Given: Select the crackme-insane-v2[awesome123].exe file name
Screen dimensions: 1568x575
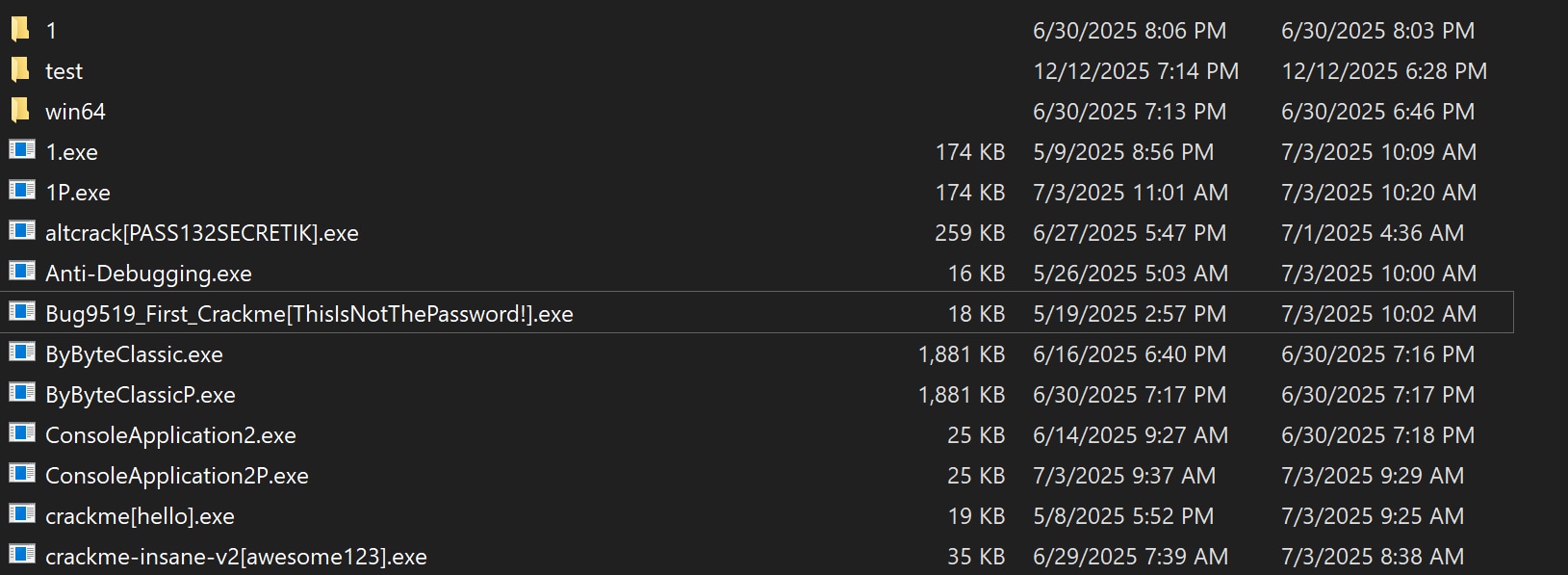Looking at the screenshot, I should (x=236, y=557).
